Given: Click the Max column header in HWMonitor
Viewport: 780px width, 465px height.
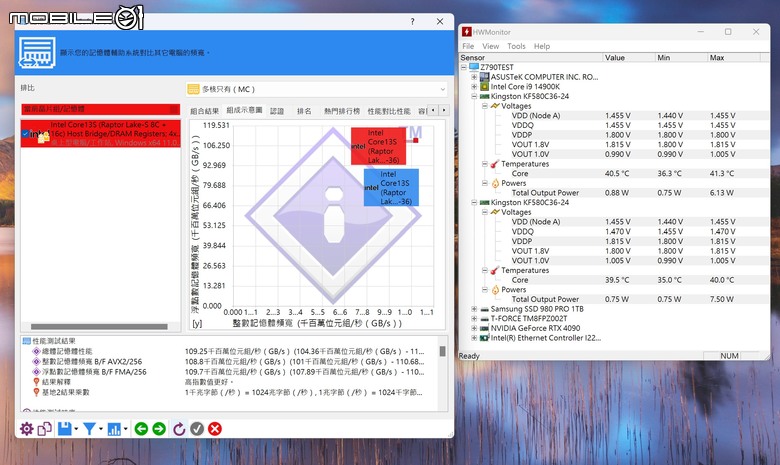Looking at the screenshot, I should pyautogui.click(x=734, y=58).
